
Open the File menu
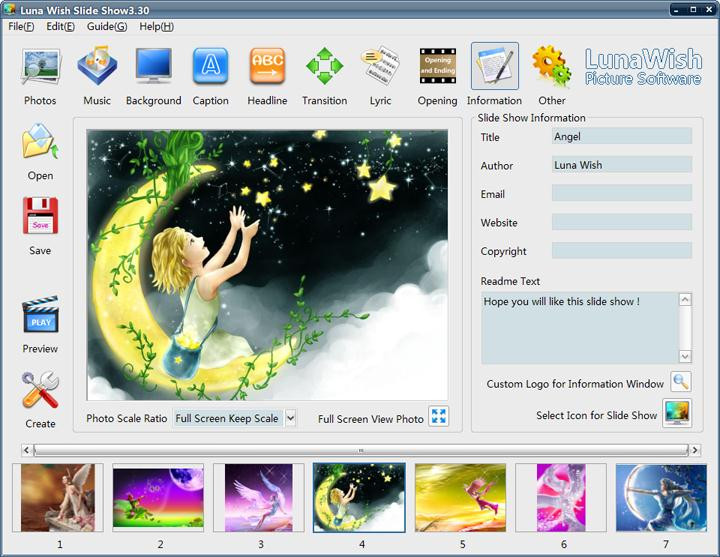tap(21, 27)
